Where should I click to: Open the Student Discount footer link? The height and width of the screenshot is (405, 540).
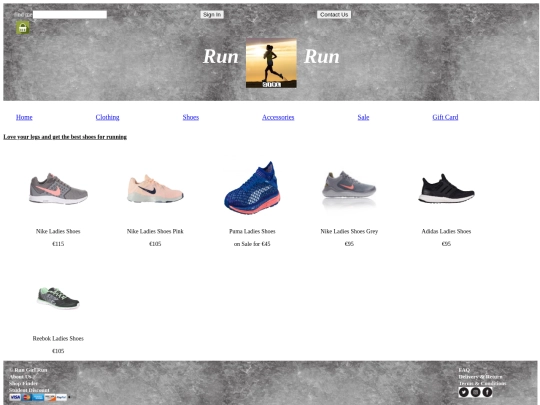coord(29,390)
